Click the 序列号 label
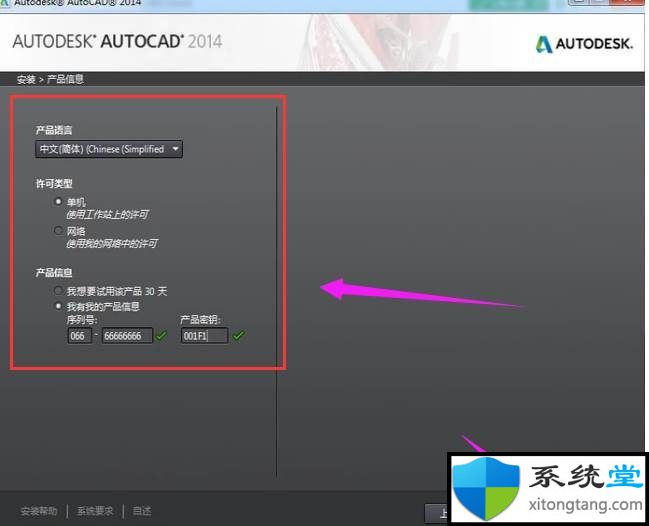 point(82,319)
